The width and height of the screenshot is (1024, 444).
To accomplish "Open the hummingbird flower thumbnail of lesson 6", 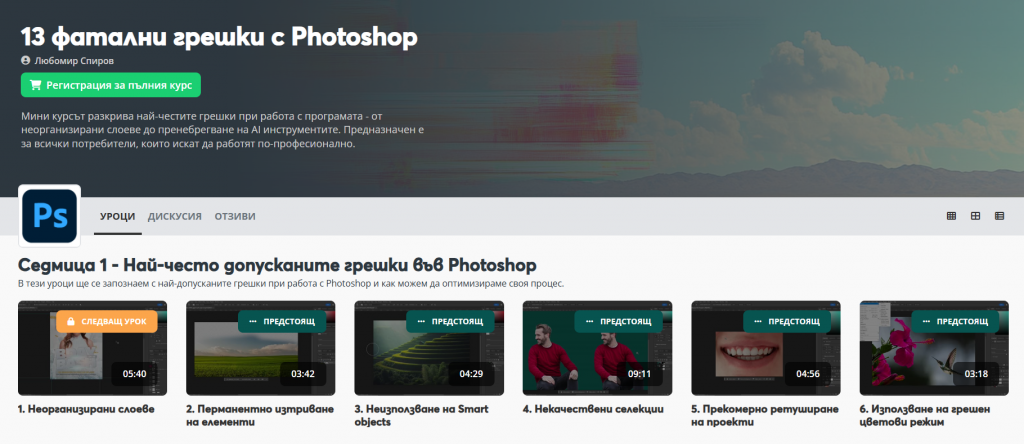I will [935, 348].
